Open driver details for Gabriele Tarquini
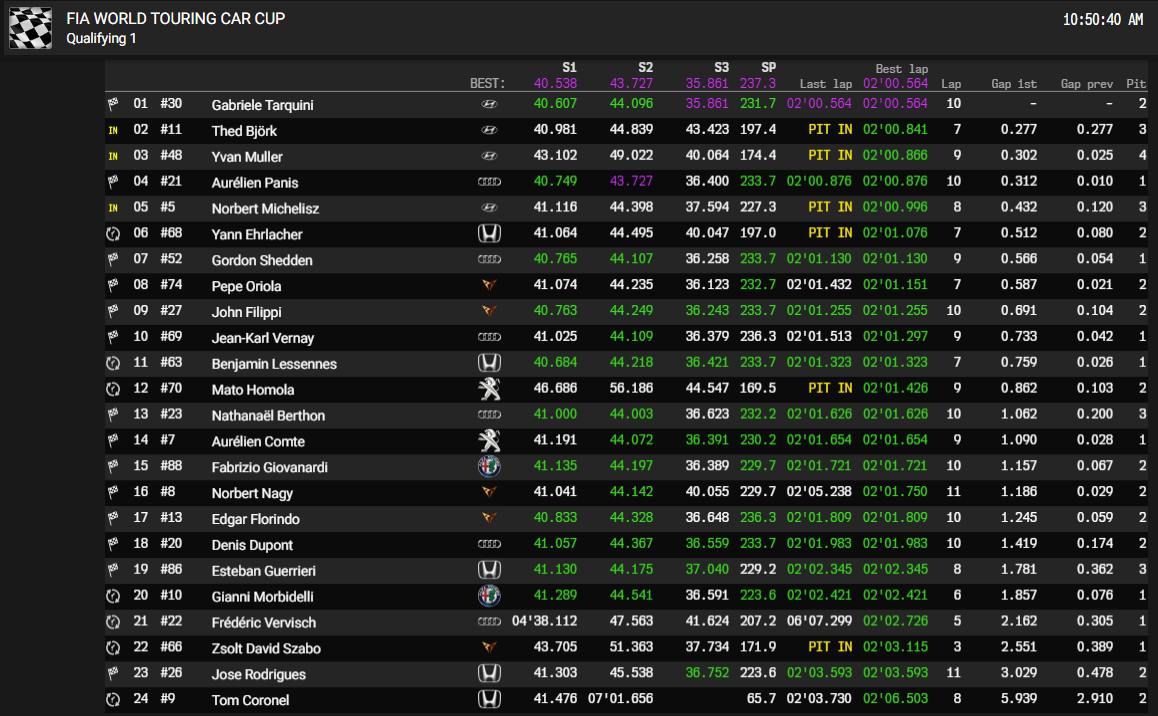 click(x=263, y=103)
